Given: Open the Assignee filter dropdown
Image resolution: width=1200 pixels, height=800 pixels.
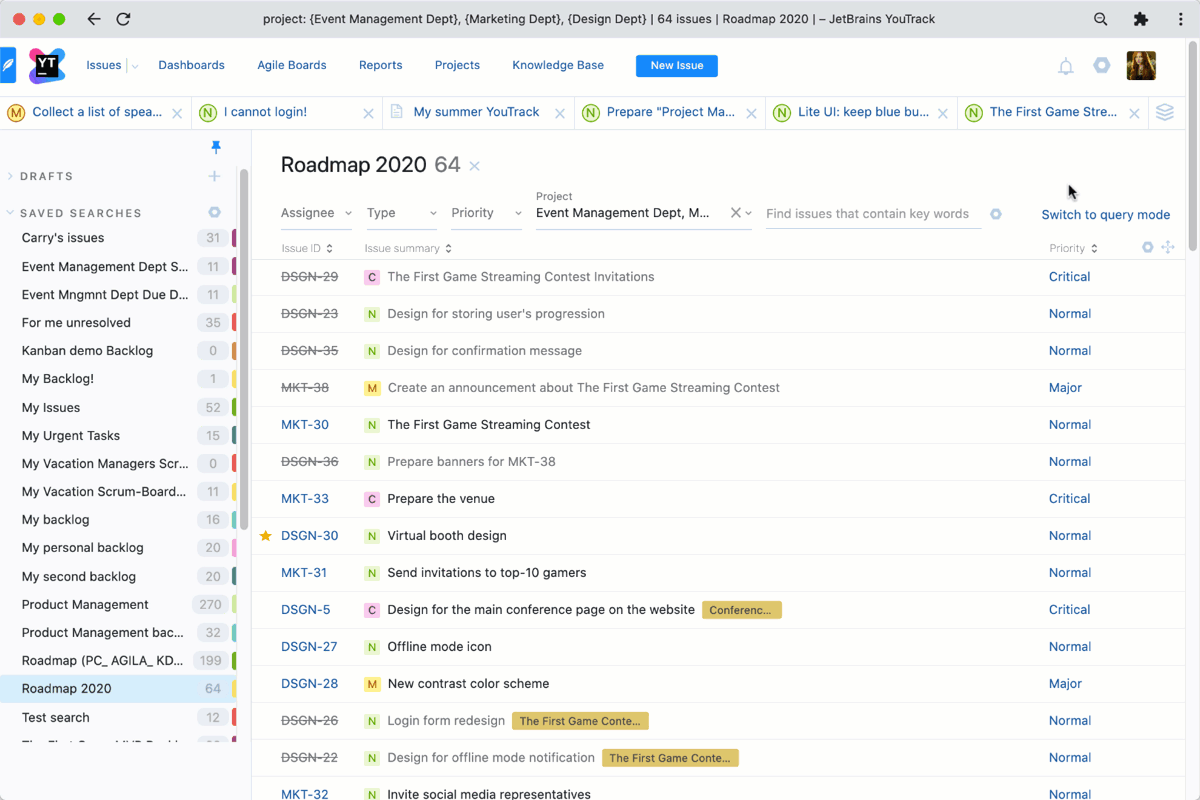Looking at the screenshot, I should tap(316, 213).
